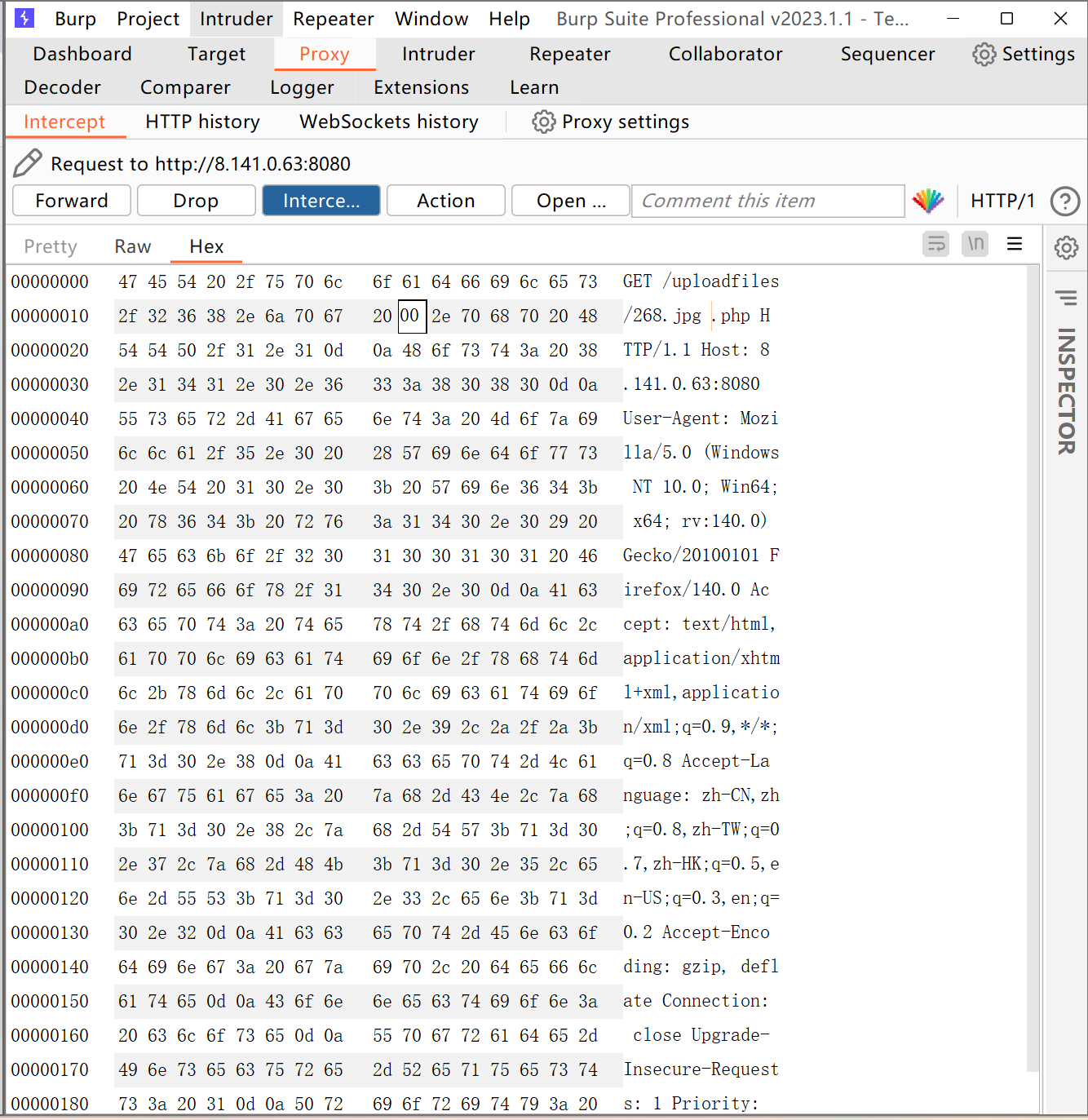The image size is (1088, 1120).
Task: Click the 00000180 offset label
Action: [x=50, y=1104]
